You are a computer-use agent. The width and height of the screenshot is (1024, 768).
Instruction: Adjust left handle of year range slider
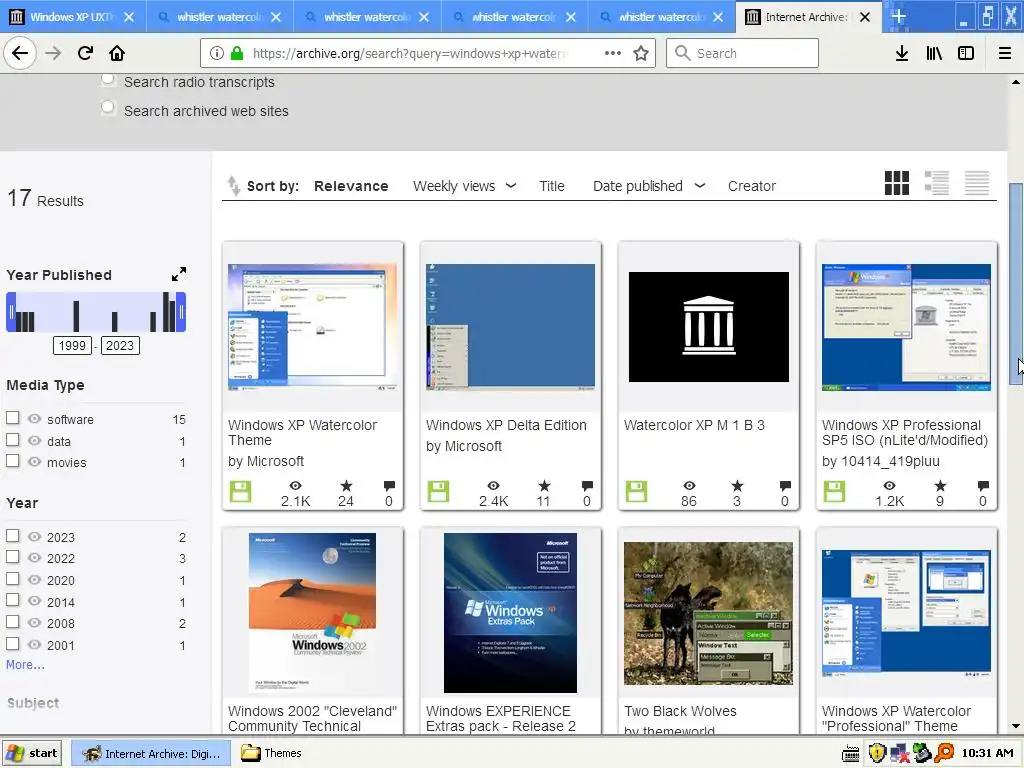(x=10, y=312)
